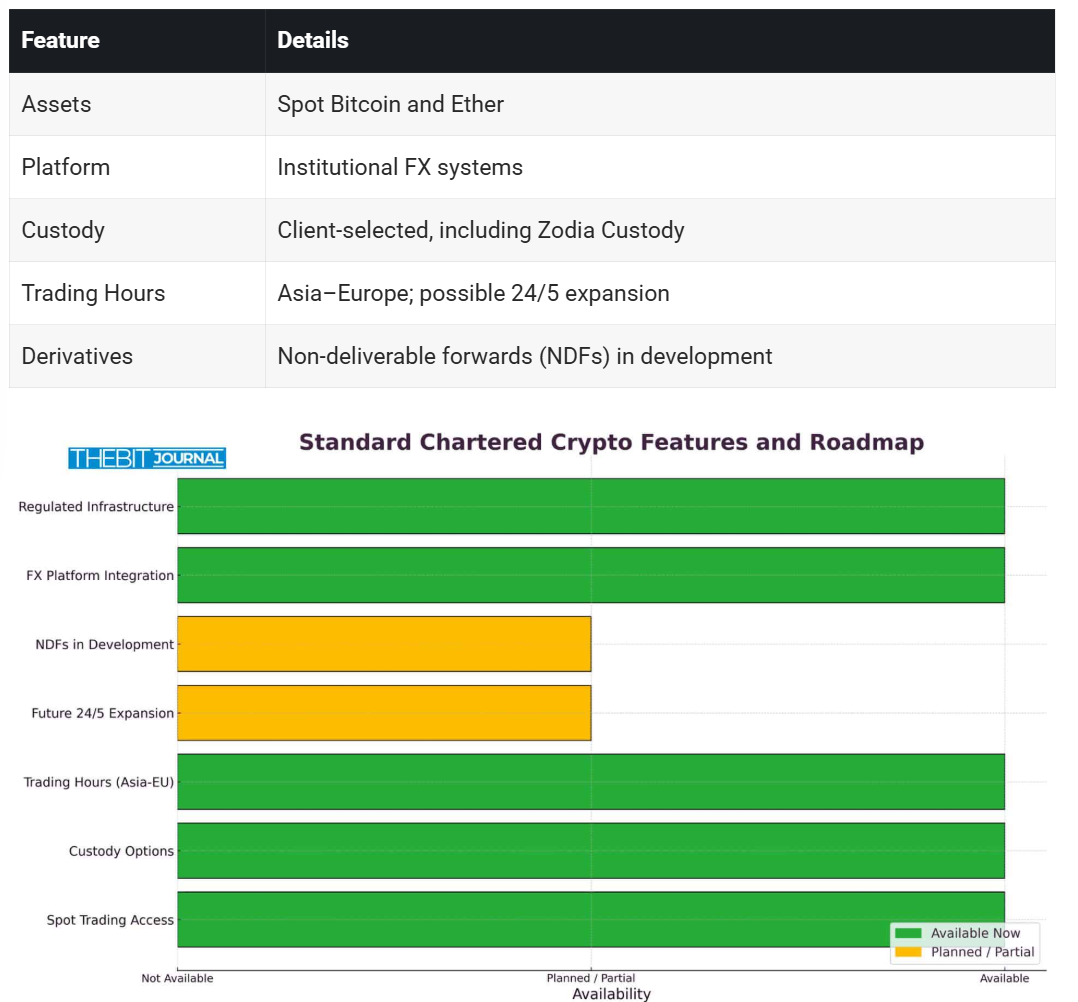Click 'Trading Hours (Asia-EU)' axis label
1078x1002 pixels.
99,782
